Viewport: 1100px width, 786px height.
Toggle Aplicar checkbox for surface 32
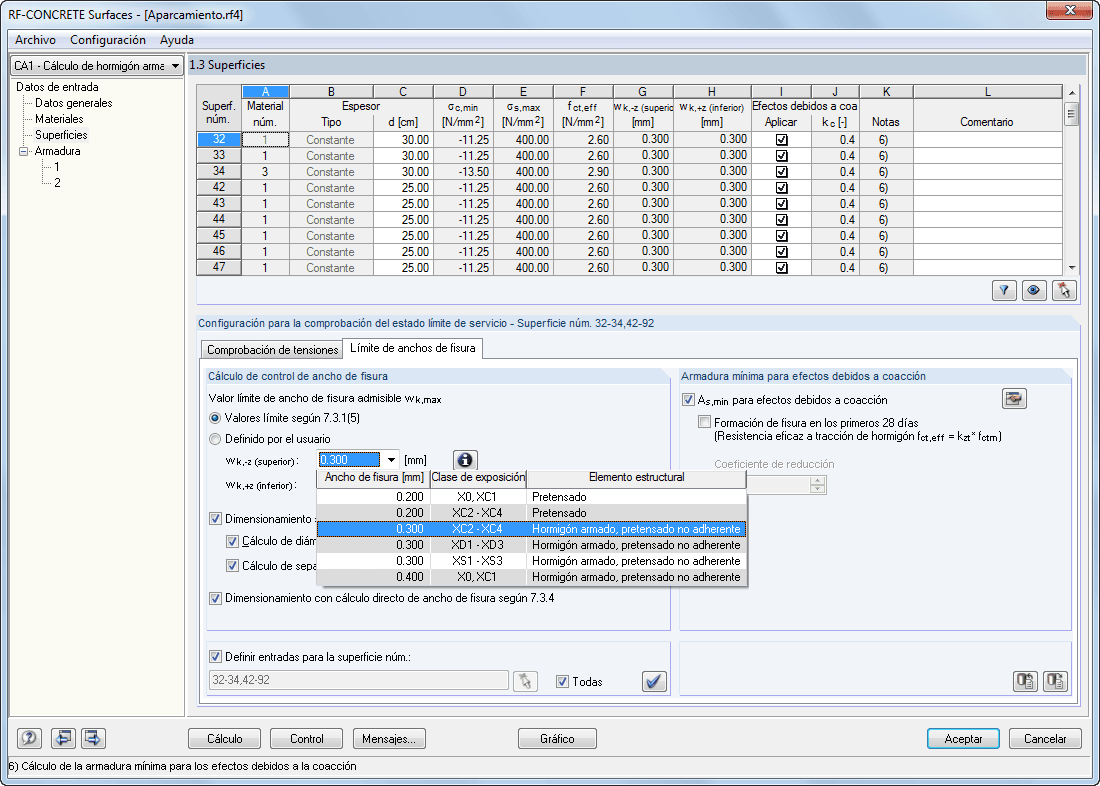tap(782, 140)
